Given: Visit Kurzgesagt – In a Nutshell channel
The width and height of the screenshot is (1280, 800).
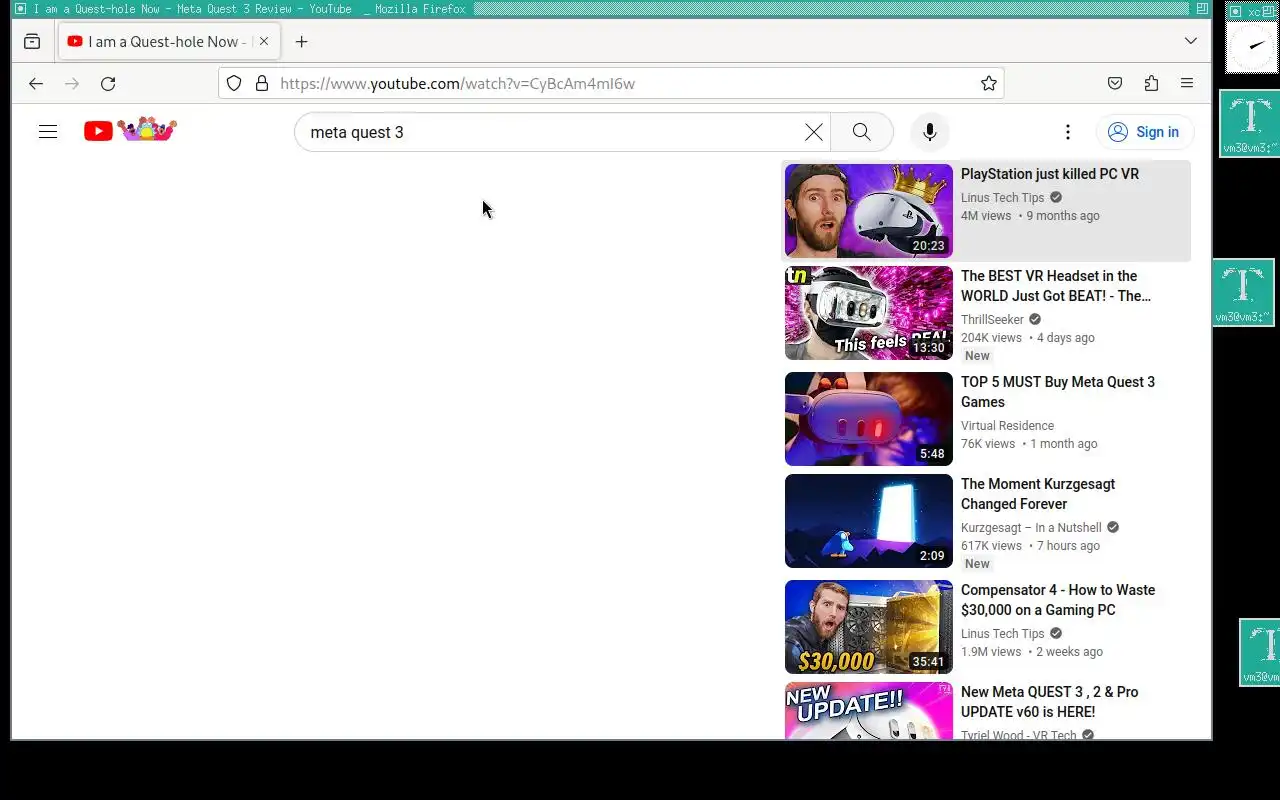Looking at the screenshot, I should pos(1031,528).
